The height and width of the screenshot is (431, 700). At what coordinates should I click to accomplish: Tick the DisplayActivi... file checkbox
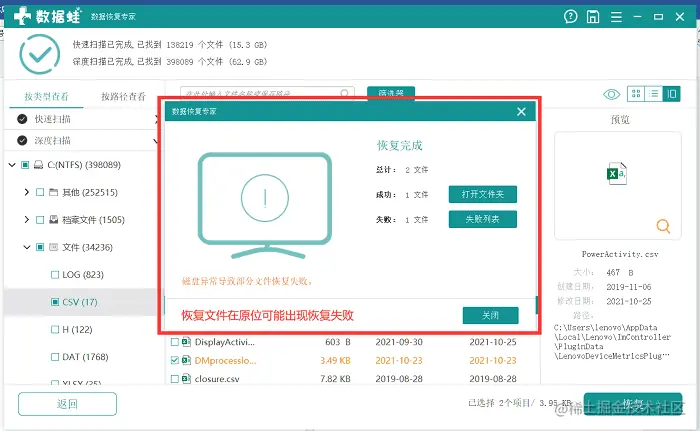tap(175, 342)
